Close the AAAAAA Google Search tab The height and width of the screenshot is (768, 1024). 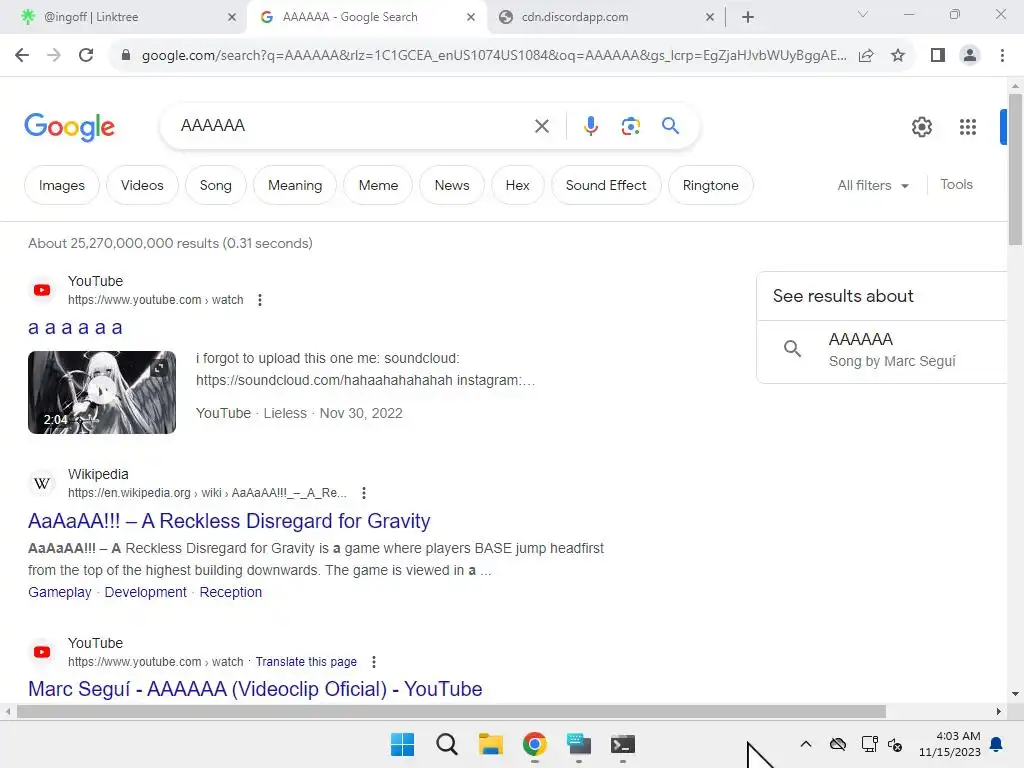(x=471, y=17)
